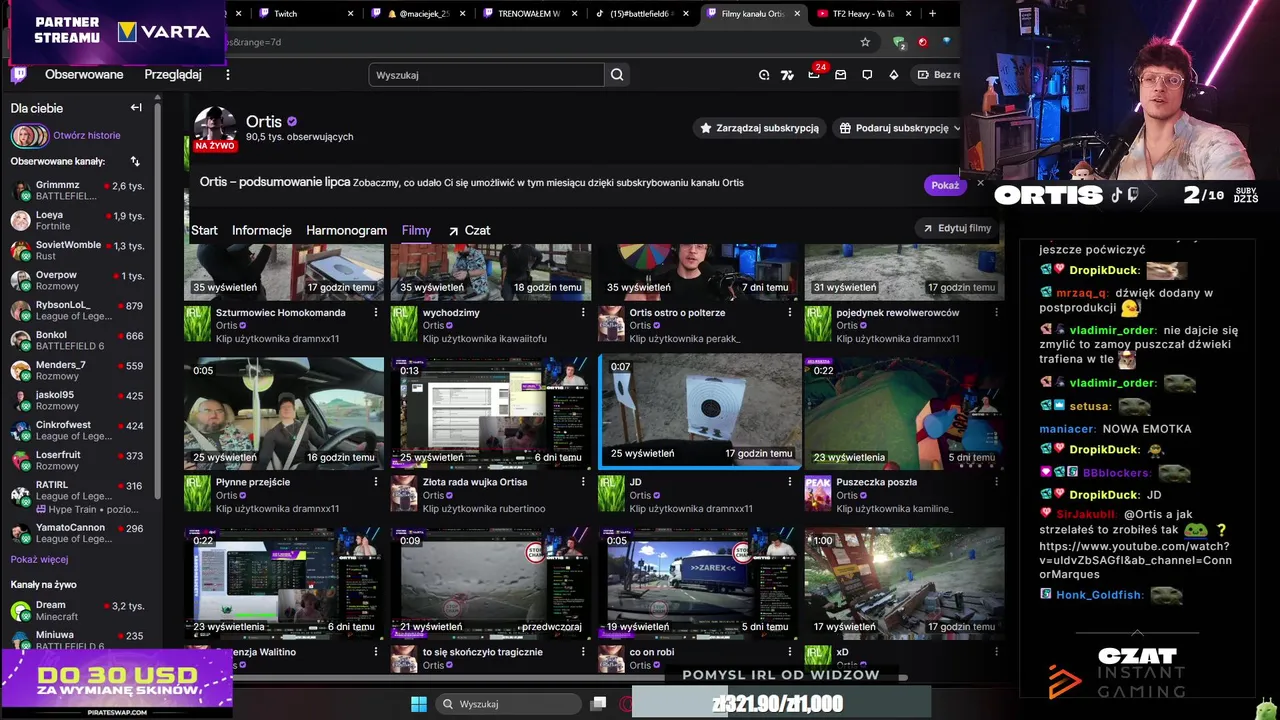
Task: Click the Windows Start button
Action: tap(419, 704)
